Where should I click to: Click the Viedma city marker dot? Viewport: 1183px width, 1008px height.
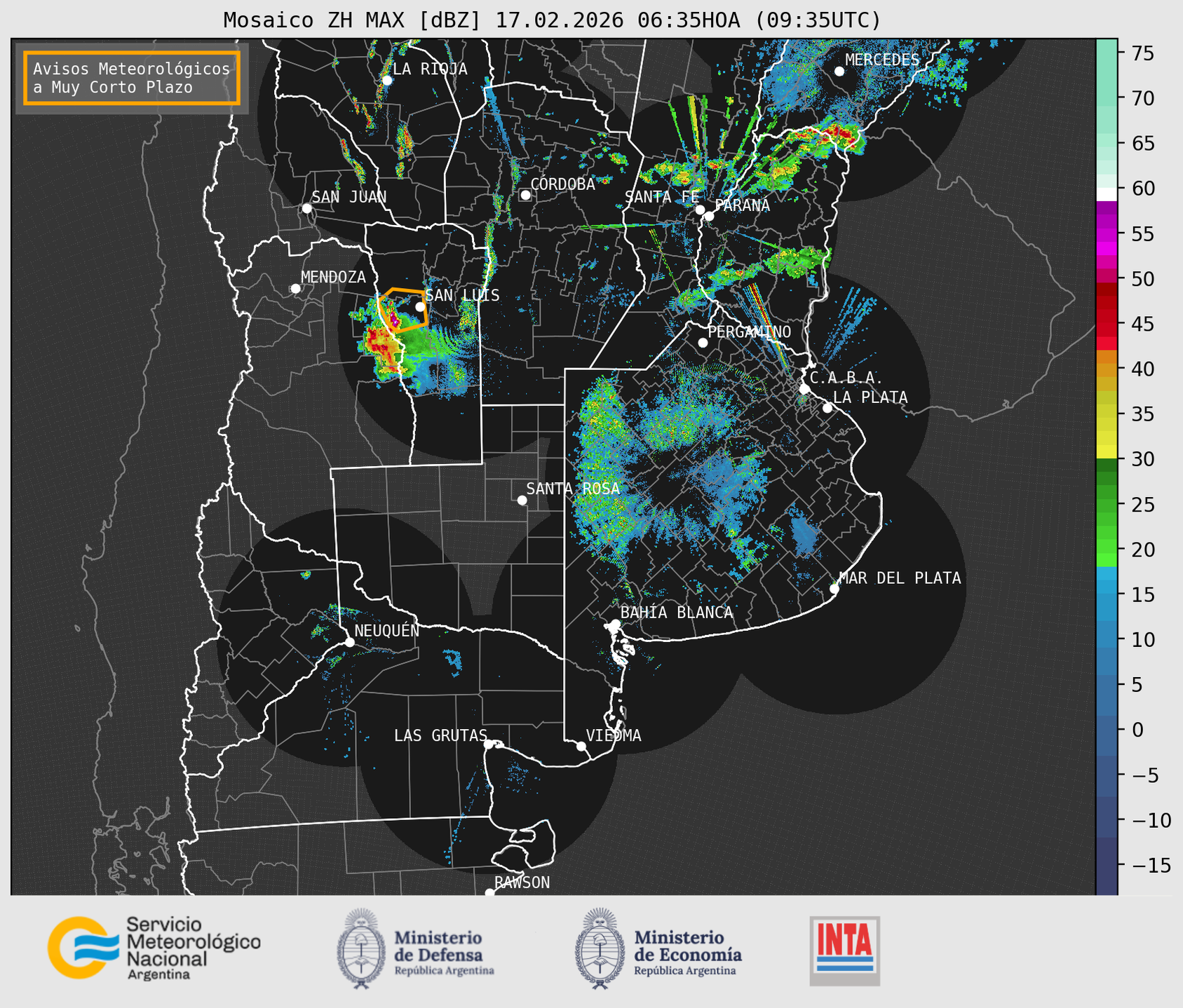coord(581,746)
